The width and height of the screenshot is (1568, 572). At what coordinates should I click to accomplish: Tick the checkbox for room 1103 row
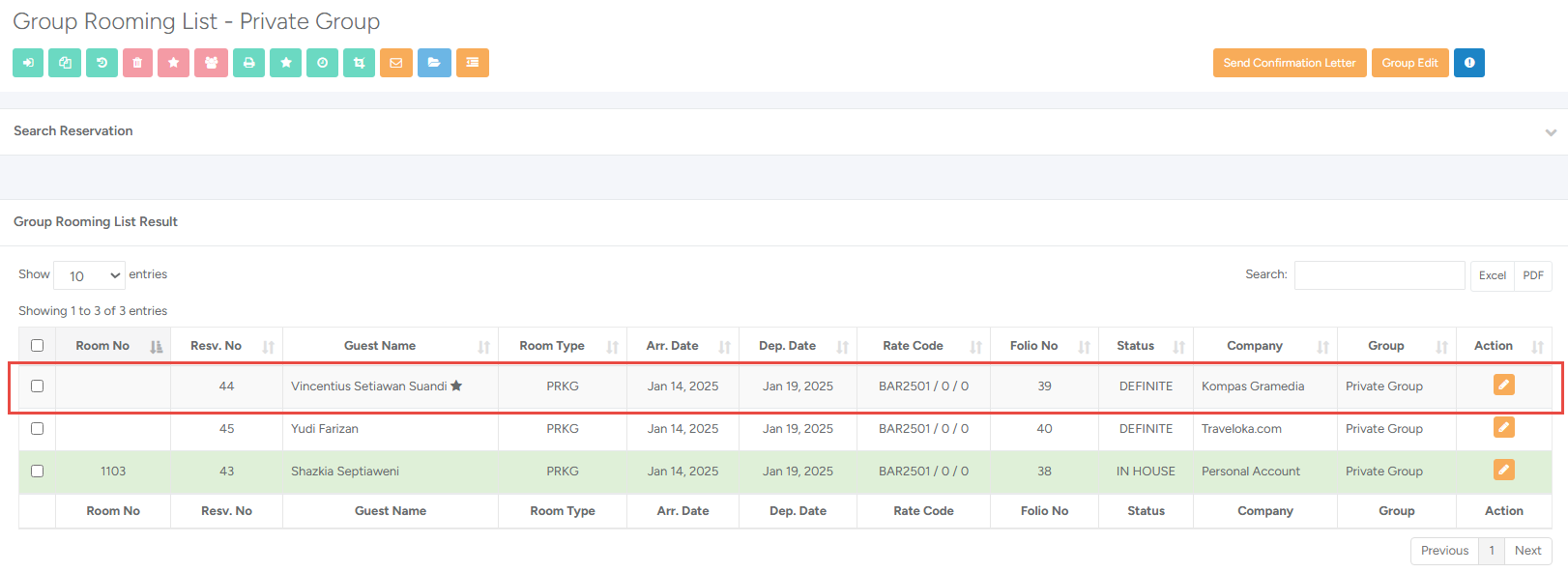pyautogui.click(x=38, y=472)
